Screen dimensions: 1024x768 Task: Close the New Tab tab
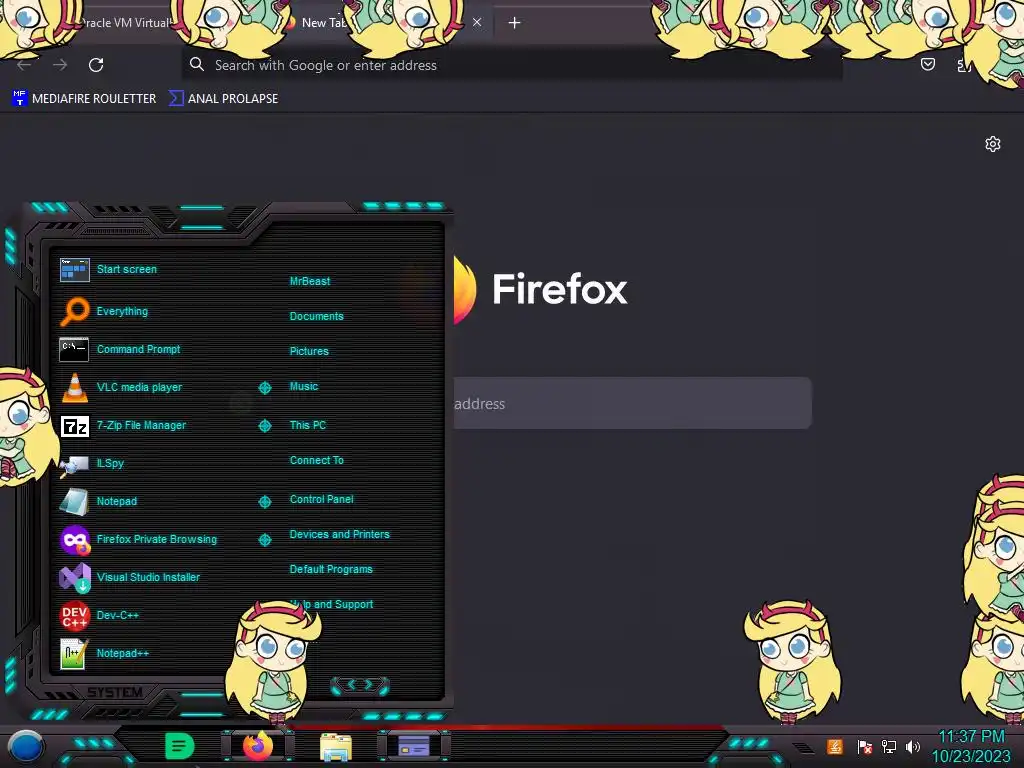477,22
